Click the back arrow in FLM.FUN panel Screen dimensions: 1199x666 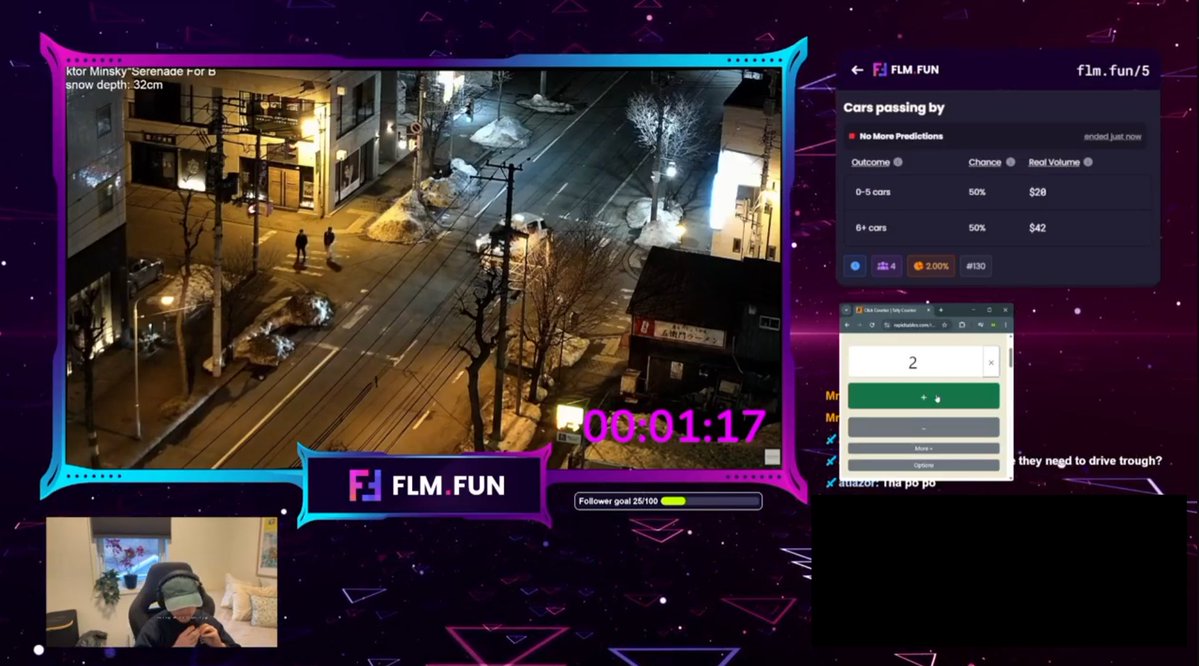tap(856, 70)
